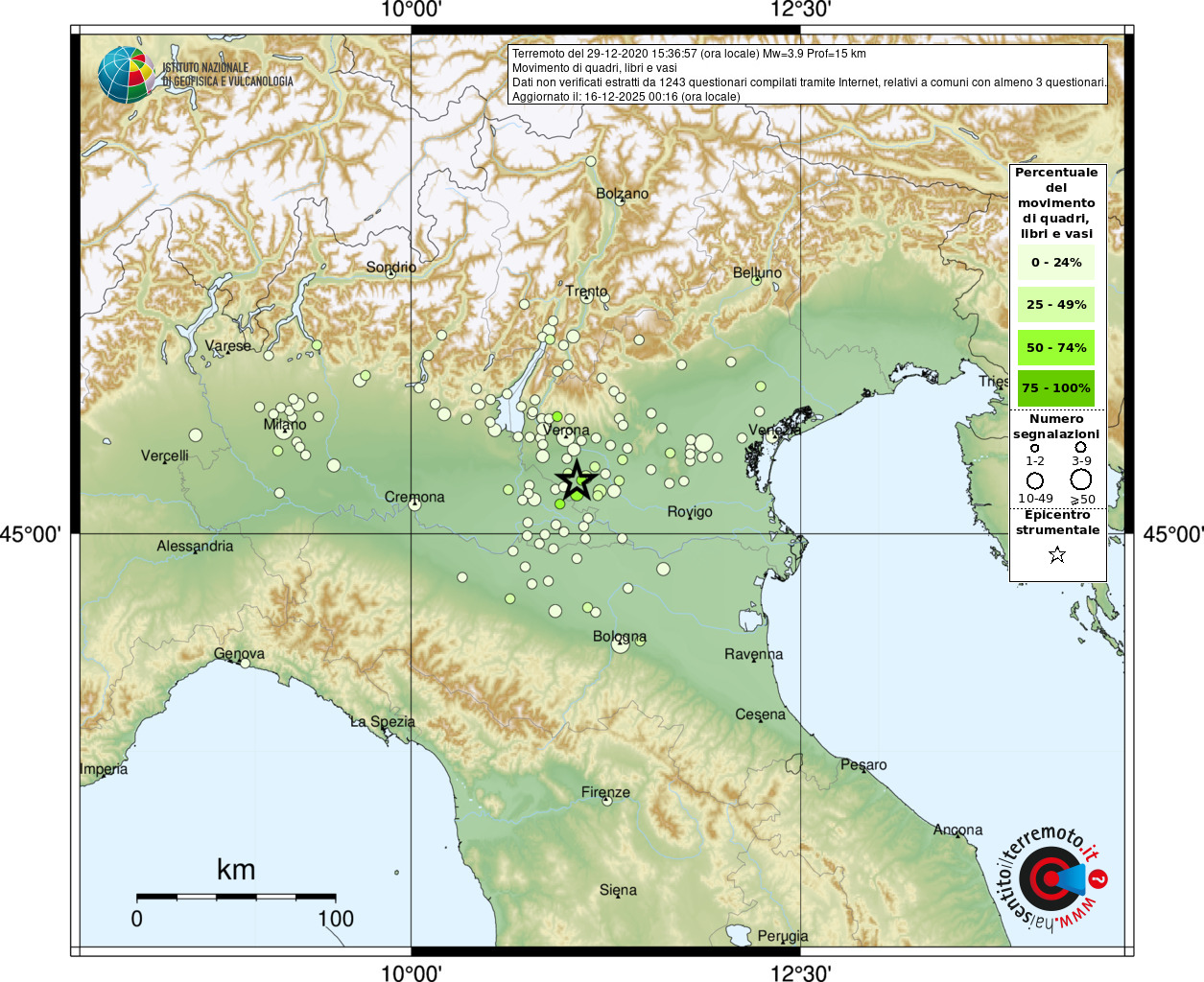
Task: Click the Ancona city label
Action: pos(957,830)
